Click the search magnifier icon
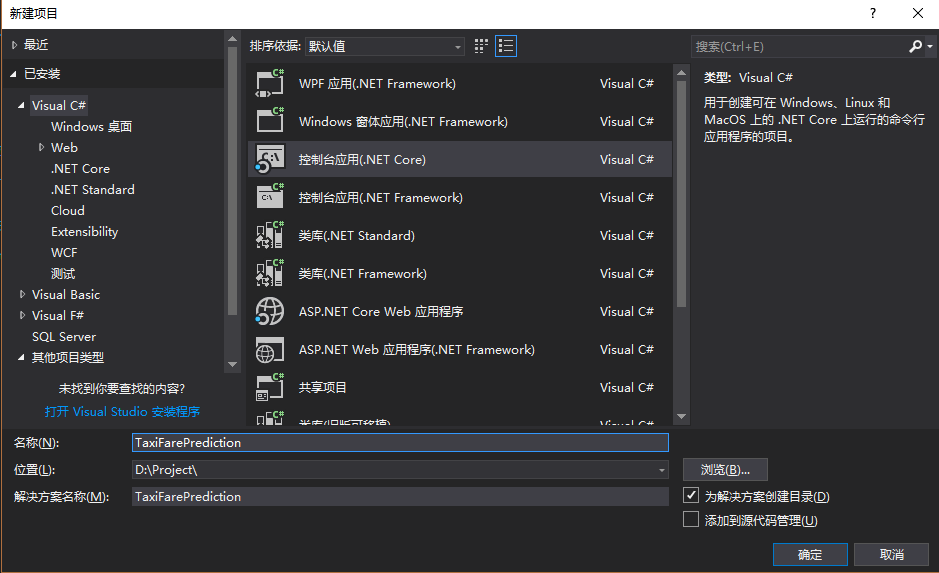The height and width of the screenshot is (573, 939). pos(916,46)
